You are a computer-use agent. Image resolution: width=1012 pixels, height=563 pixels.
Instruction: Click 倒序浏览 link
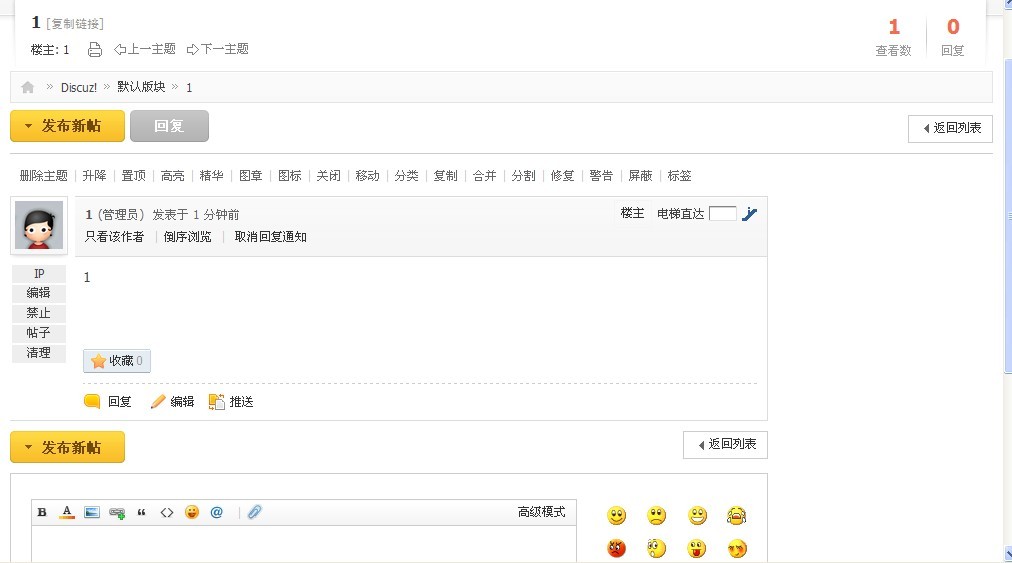[x=187, y=237]
